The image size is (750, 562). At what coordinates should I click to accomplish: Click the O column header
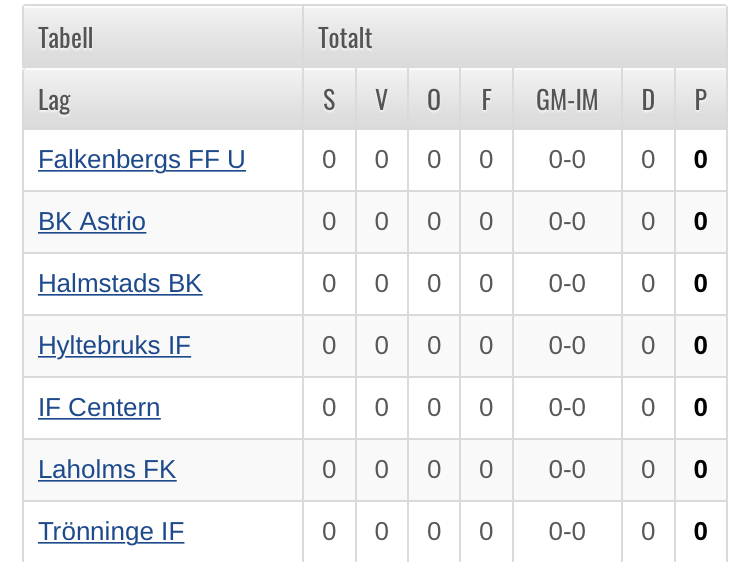(434, 100)
